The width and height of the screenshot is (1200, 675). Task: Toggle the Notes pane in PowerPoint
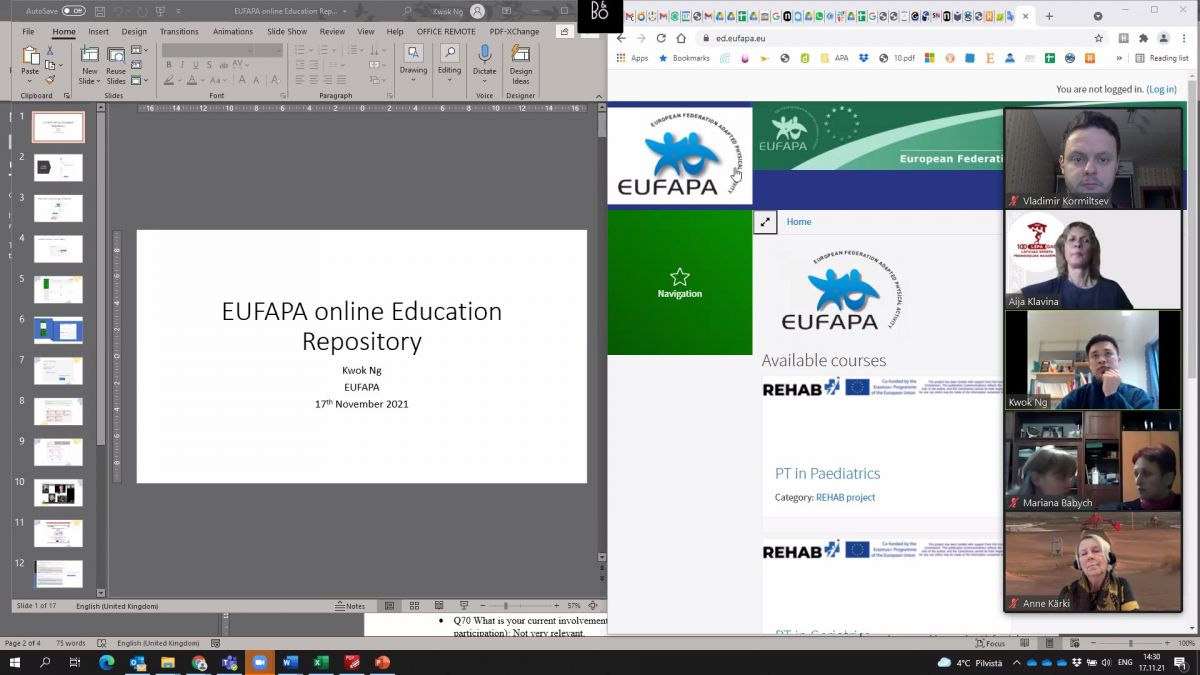click(x=350, y=606)
